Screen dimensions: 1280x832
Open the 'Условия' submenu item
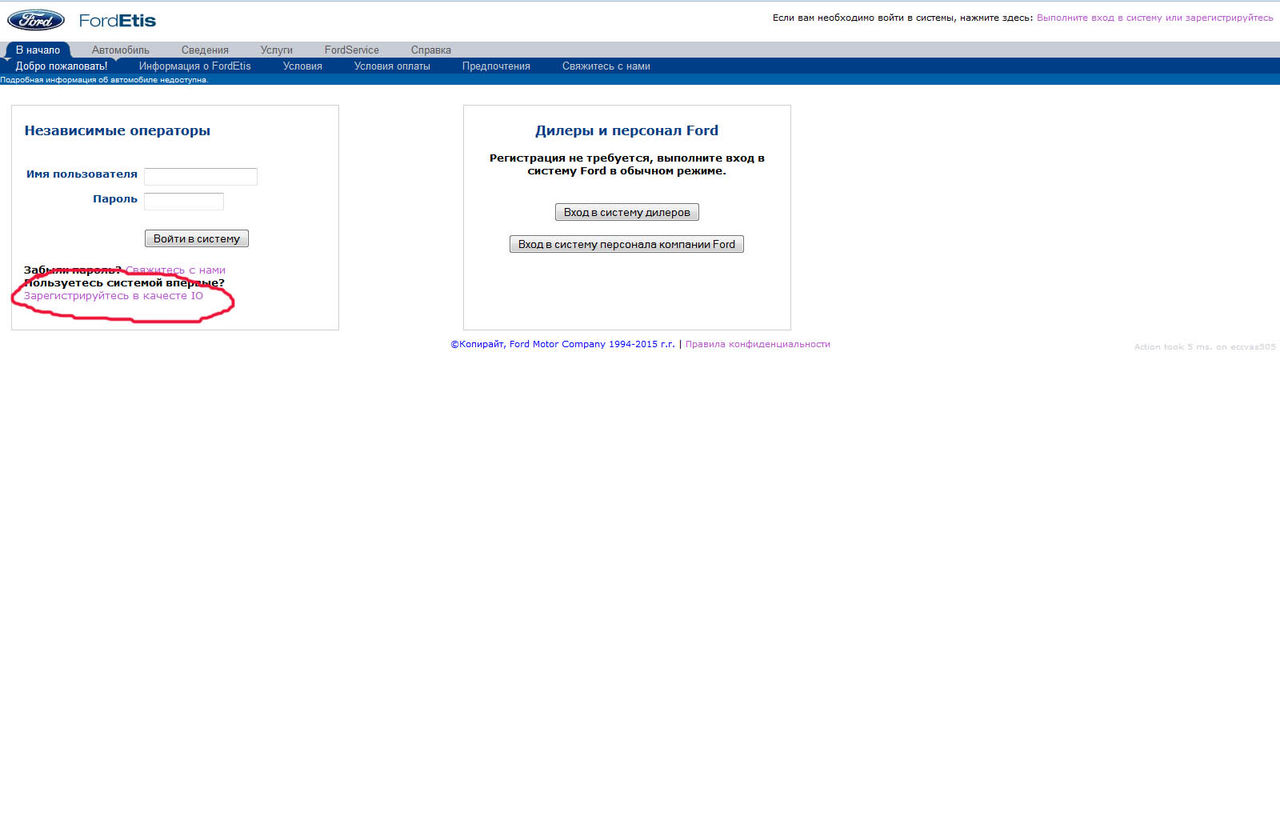[x=303, y=66]
